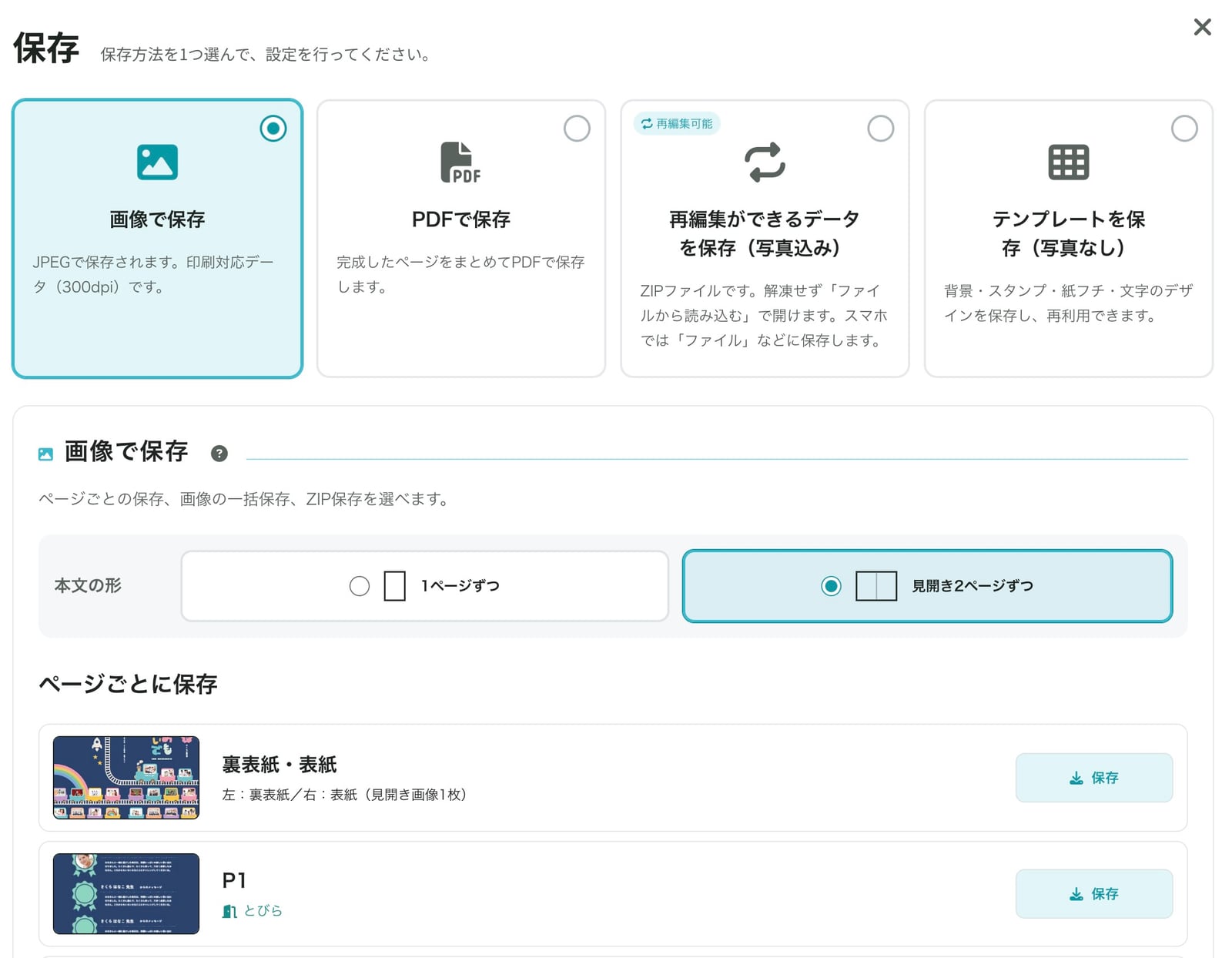The height and width of the screenshot is (958, 1232).
Task: Click the P1 row title
Action: click(234, 880)
